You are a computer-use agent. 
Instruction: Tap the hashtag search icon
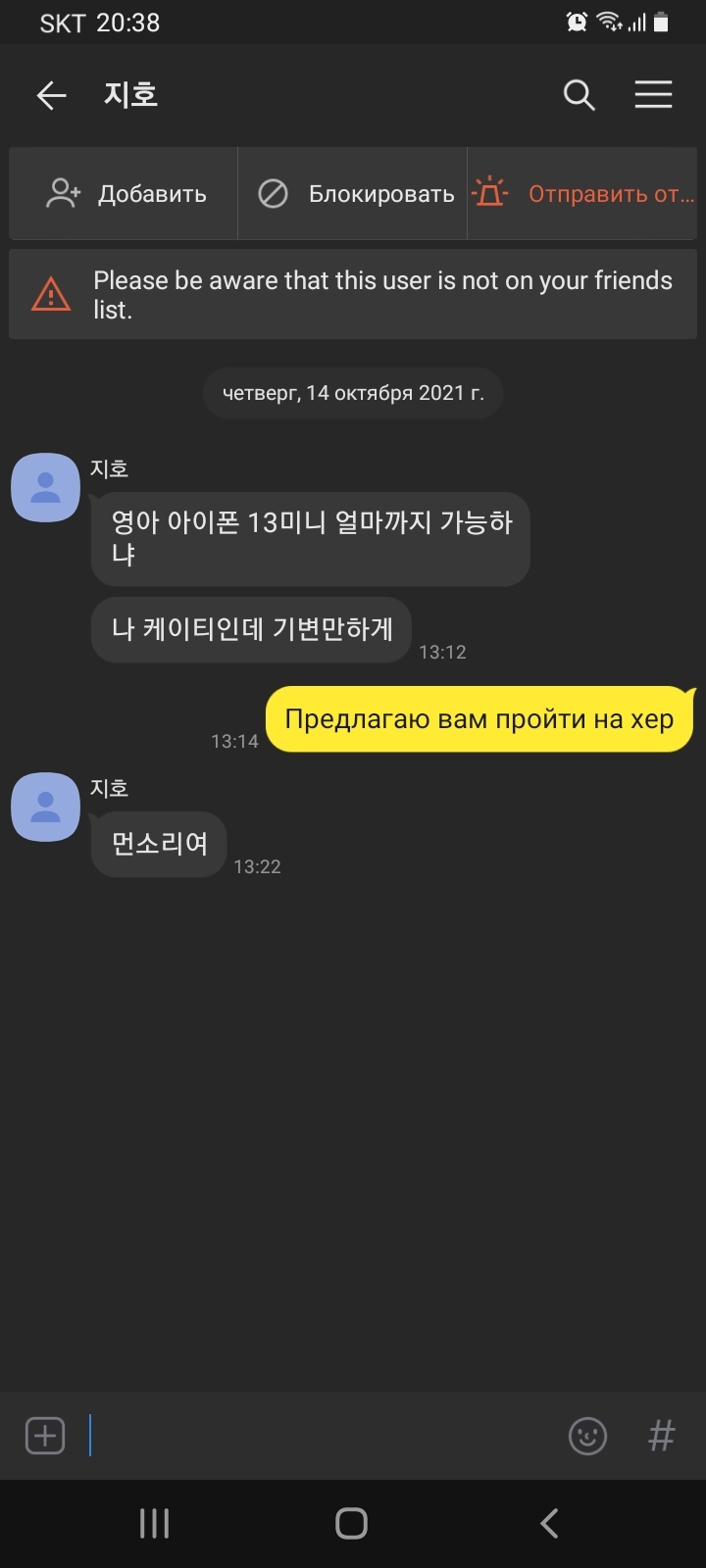(662, 1436)
